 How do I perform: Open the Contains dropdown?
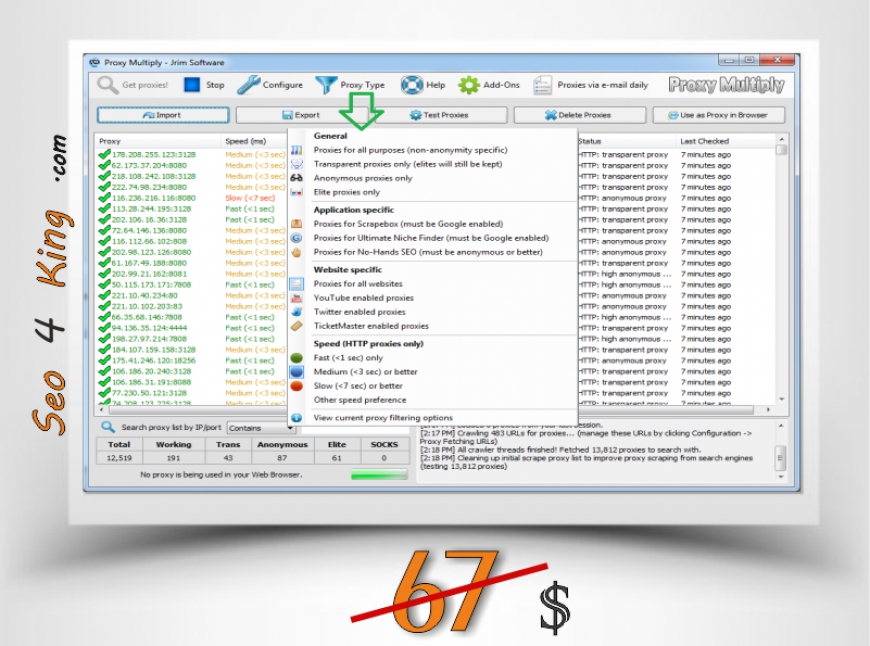(x=261, y=428)
